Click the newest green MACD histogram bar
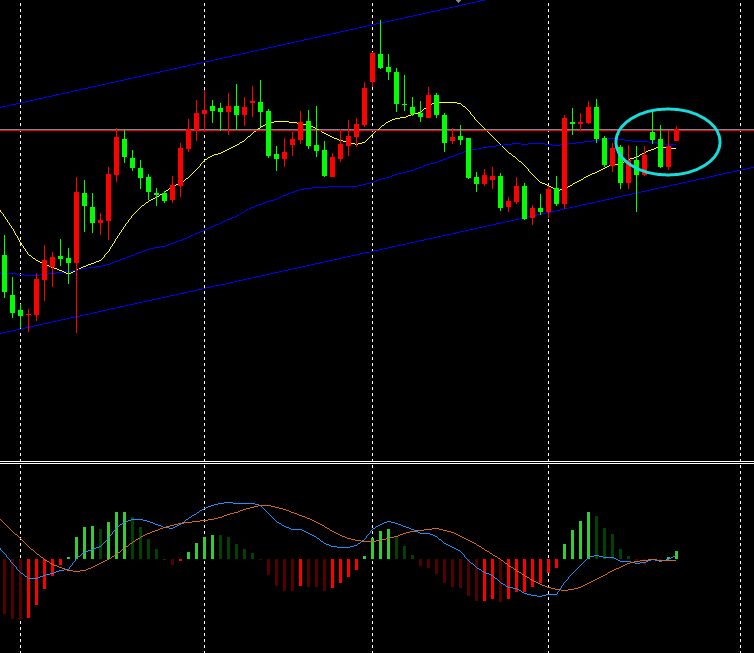The height and width of the screenshot is (653, 754). pos(677,555)
